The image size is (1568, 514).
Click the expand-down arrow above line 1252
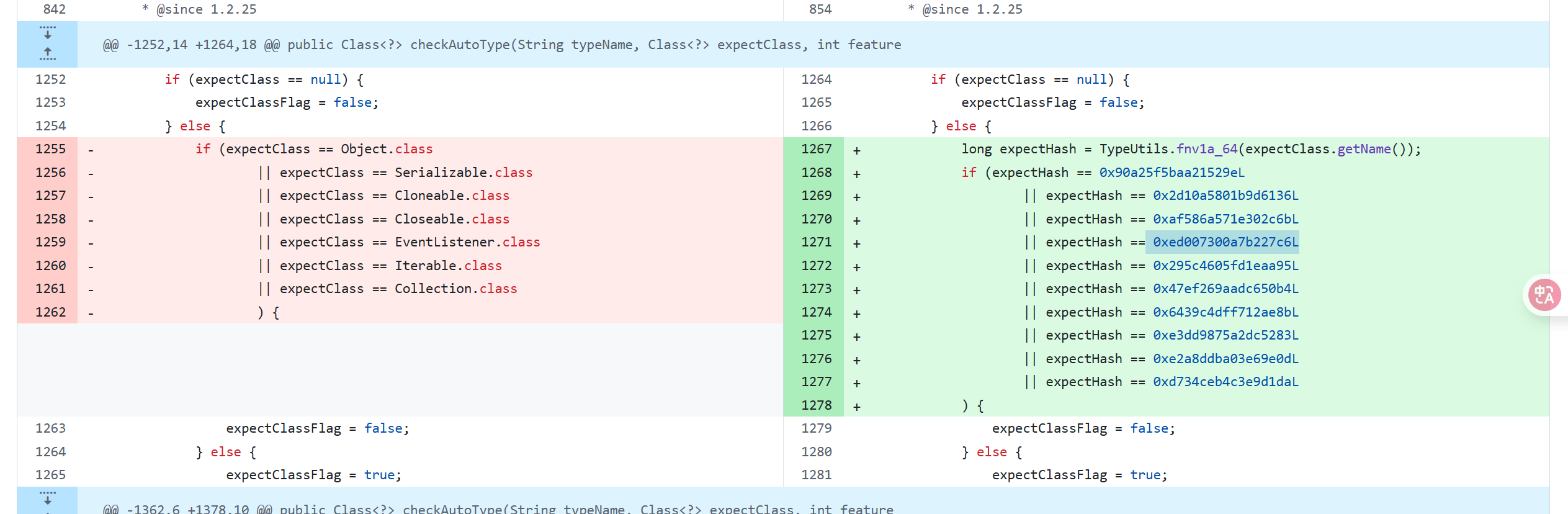[47, 32]
